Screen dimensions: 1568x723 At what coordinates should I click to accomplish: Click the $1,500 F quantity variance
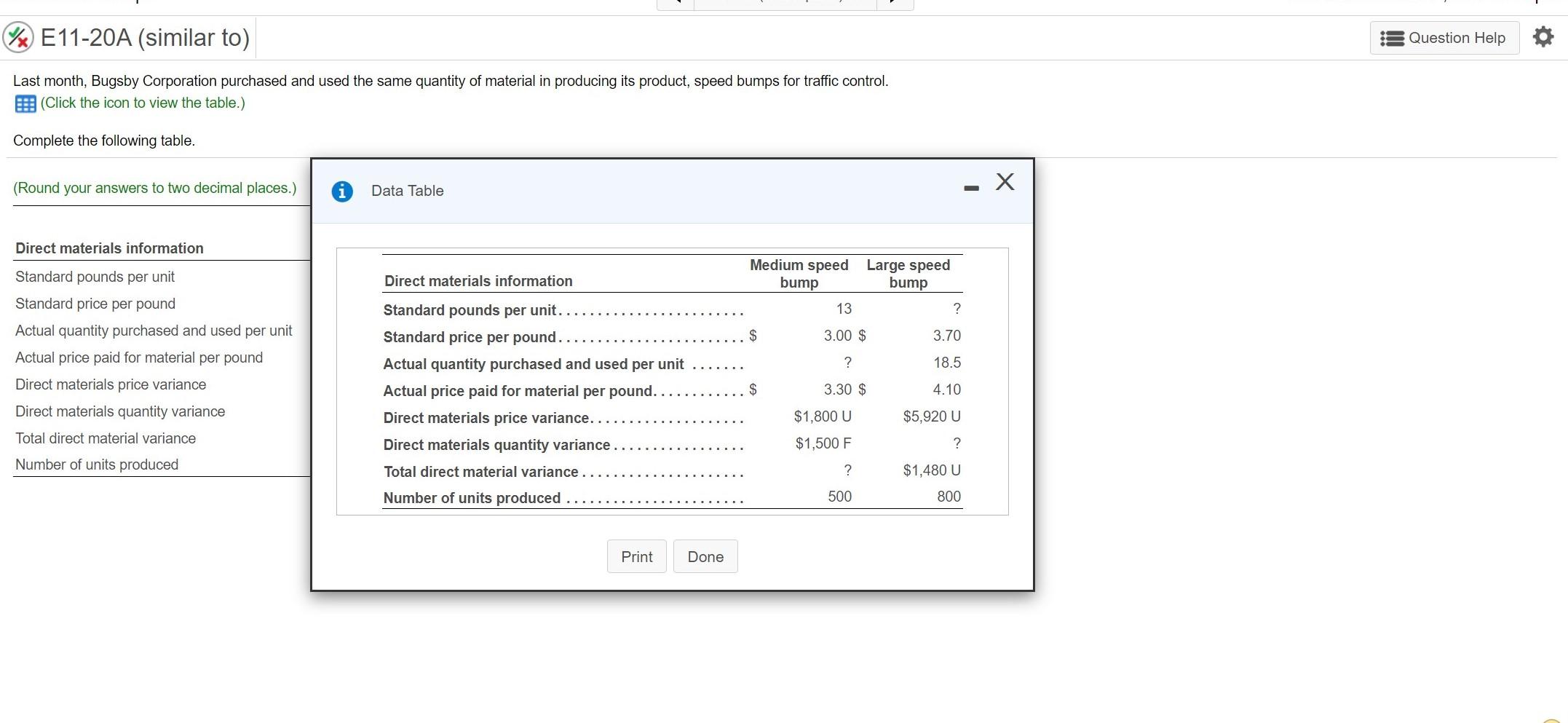click(823, 443)
